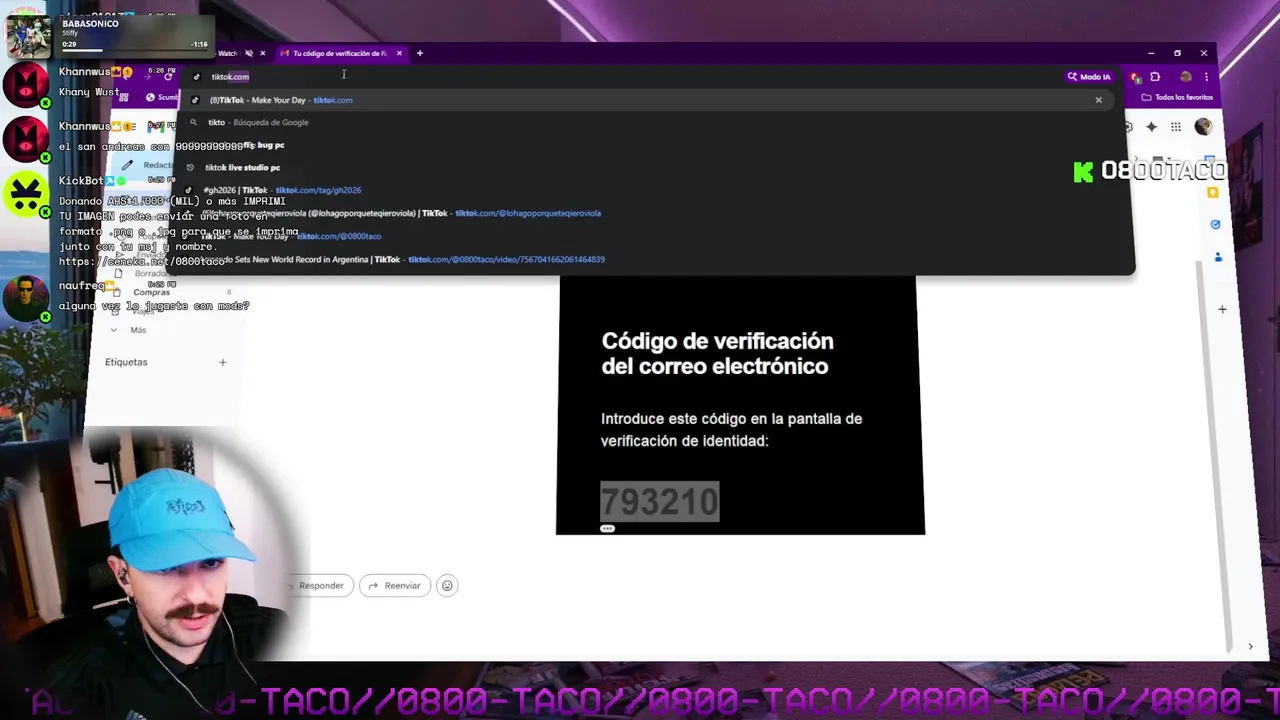Click the Reenviar button
The width and height of the screenshot is (1280, 720).
coord(395,586)
